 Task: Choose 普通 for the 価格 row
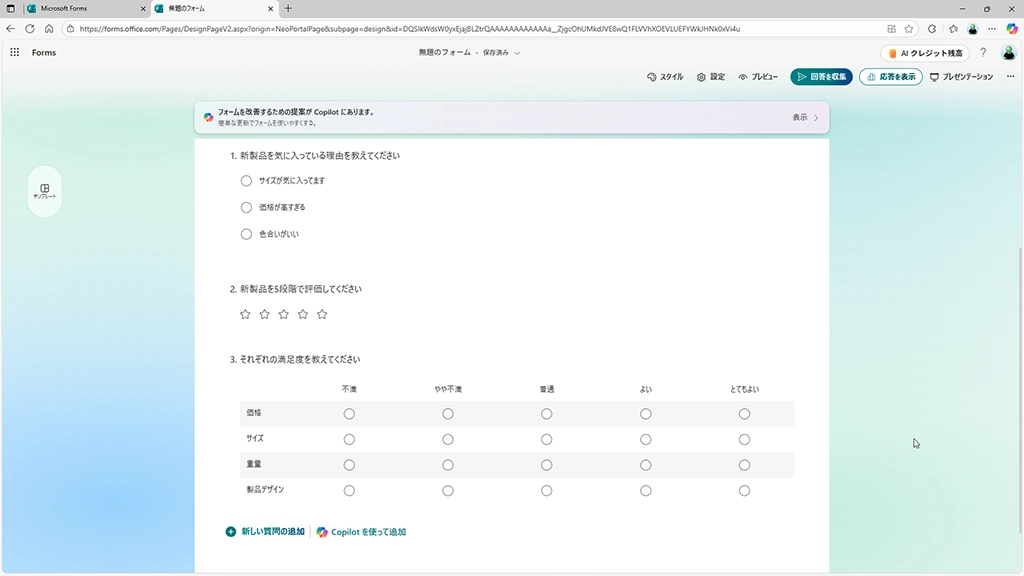(x=546, y=414)
